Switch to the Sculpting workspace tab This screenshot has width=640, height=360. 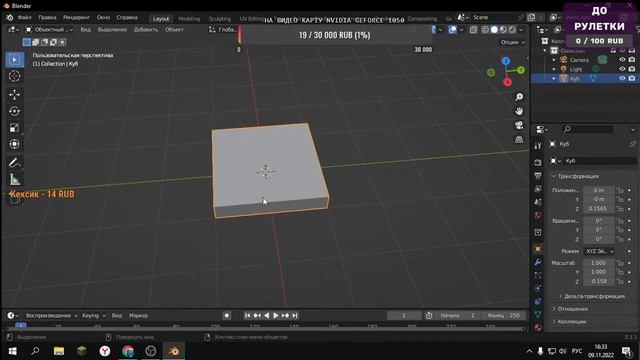[220, 19]
